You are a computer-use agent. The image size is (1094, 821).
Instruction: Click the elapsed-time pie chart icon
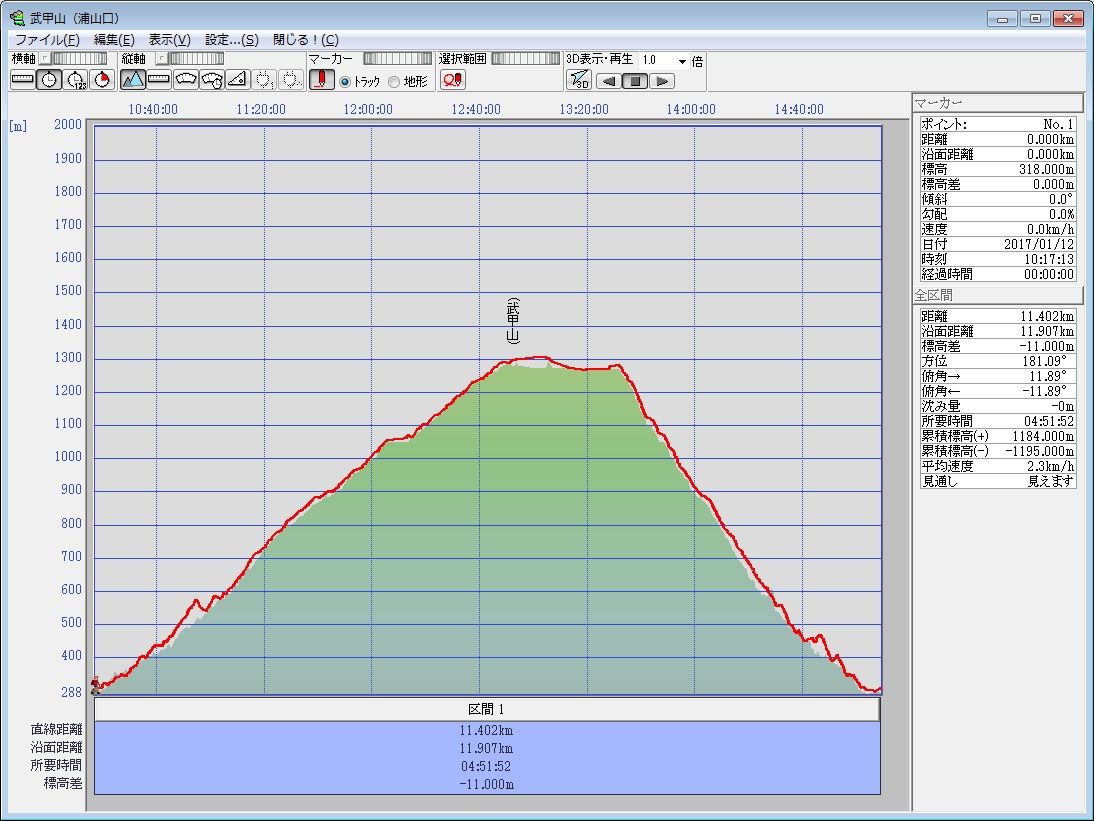coord(101,80)
